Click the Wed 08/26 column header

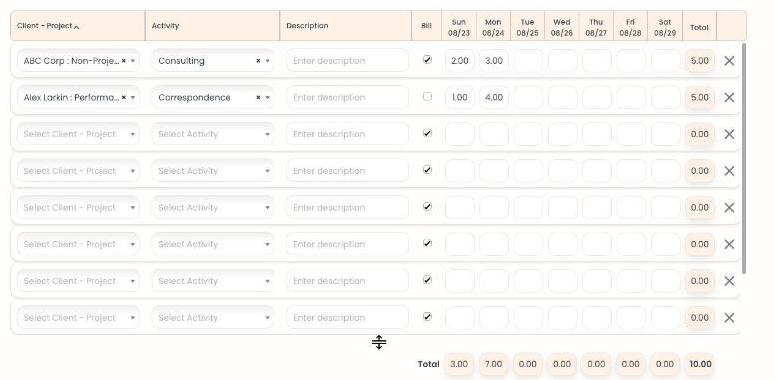pos(561,28)
